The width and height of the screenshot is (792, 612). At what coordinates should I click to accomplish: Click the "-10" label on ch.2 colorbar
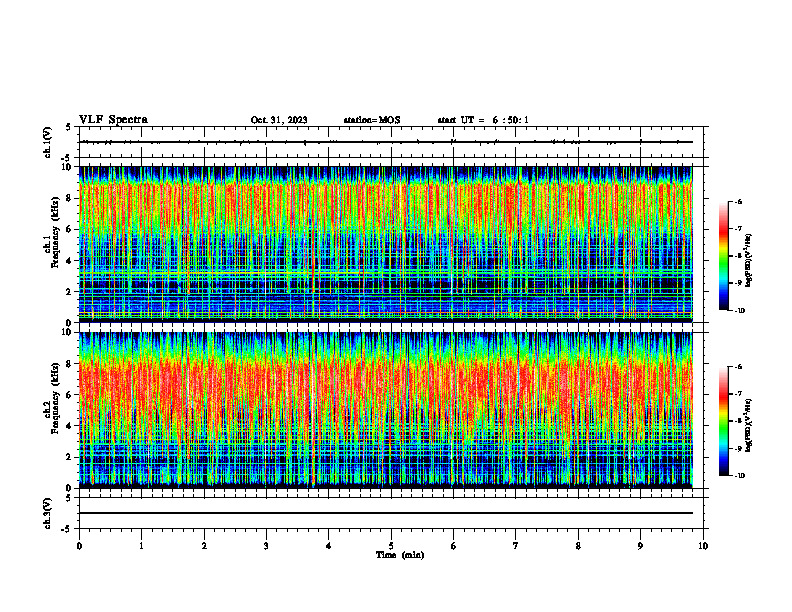click(740, 476)
